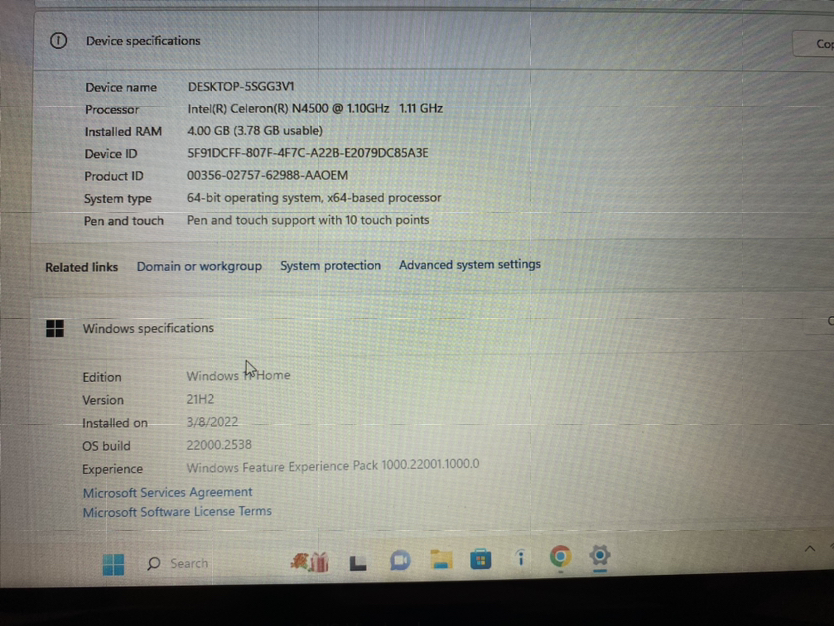Screen dimensions: 834x626
Task: Collapse the Windows specifications header
Action: tap(431, 328)
